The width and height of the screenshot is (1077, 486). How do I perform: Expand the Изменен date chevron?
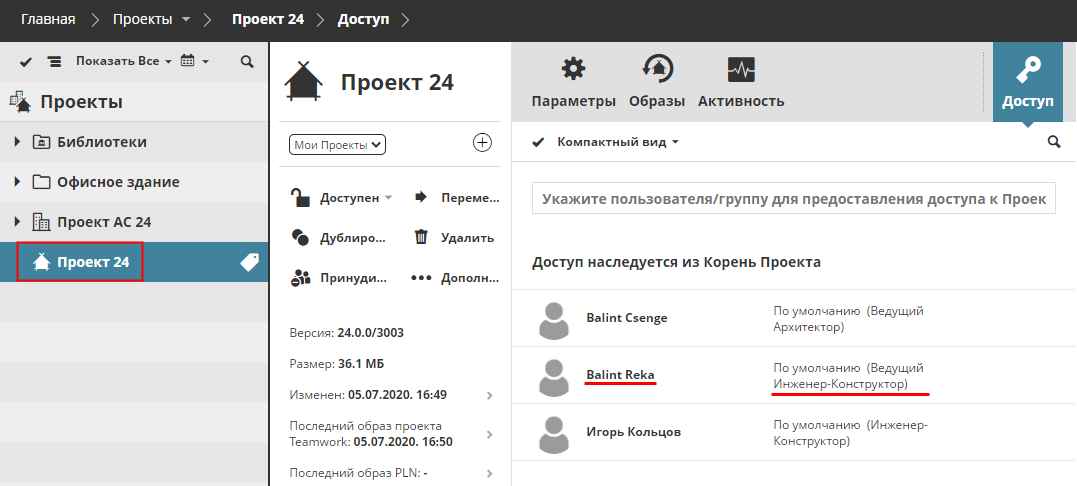pyautogui.click(x=489, y=395)
